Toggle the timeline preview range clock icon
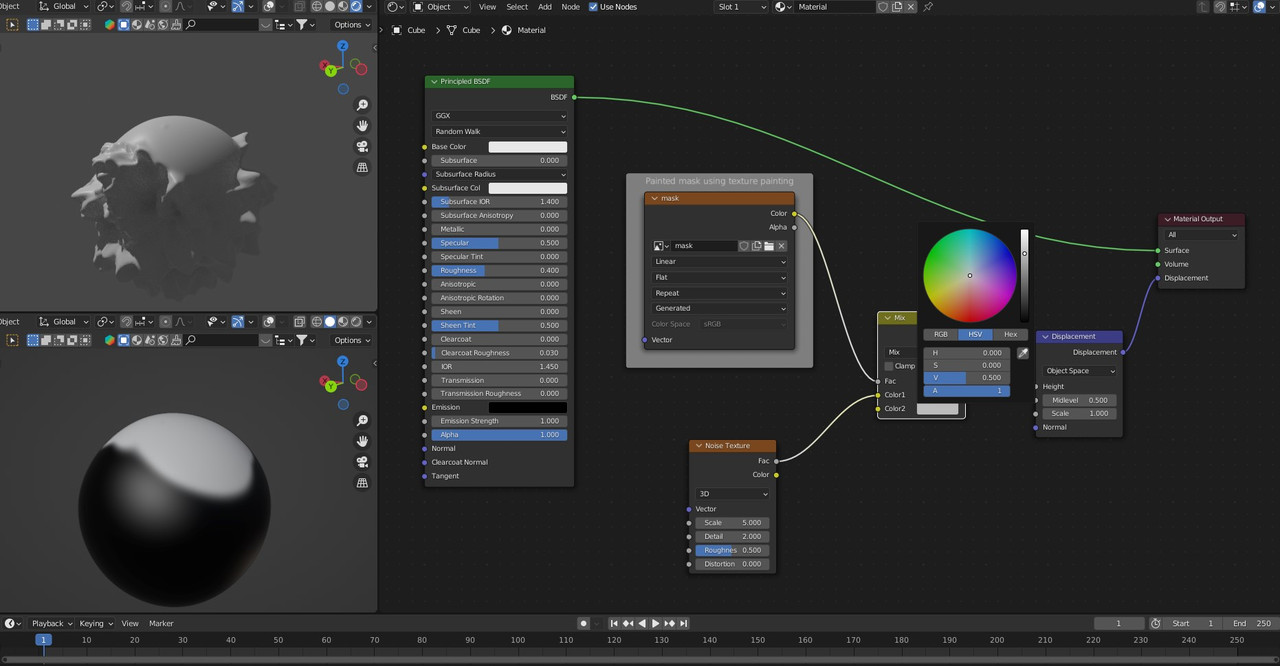Image resolution: width=1280 pixels, height=666 pixels. (x=1155, y=624)
